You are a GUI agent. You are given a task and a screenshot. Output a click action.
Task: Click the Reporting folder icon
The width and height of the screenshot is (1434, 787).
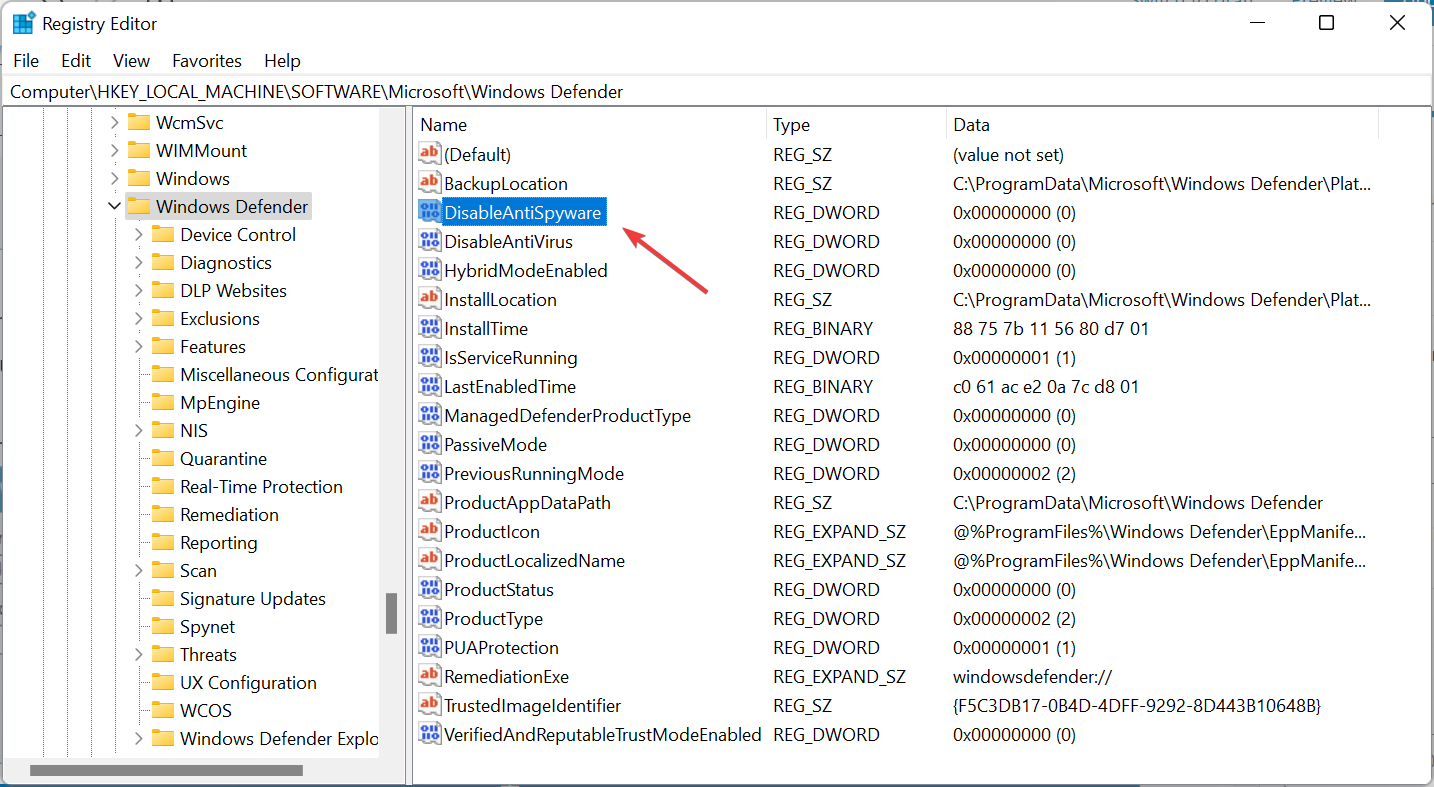point(163,542)
